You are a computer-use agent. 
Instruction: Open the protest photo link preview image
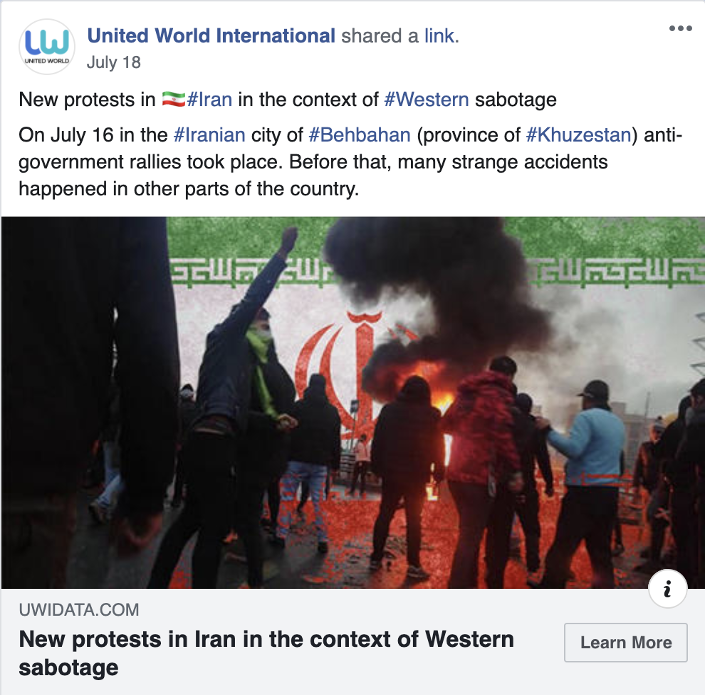click(x=353, y=403)
